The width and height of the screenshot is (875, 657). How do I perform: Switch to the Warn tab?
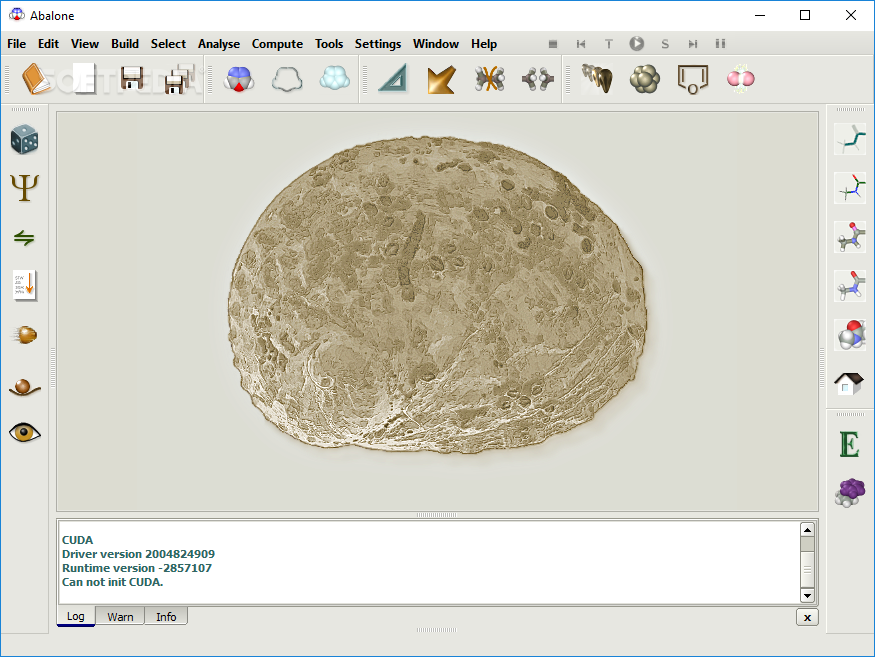120,616
